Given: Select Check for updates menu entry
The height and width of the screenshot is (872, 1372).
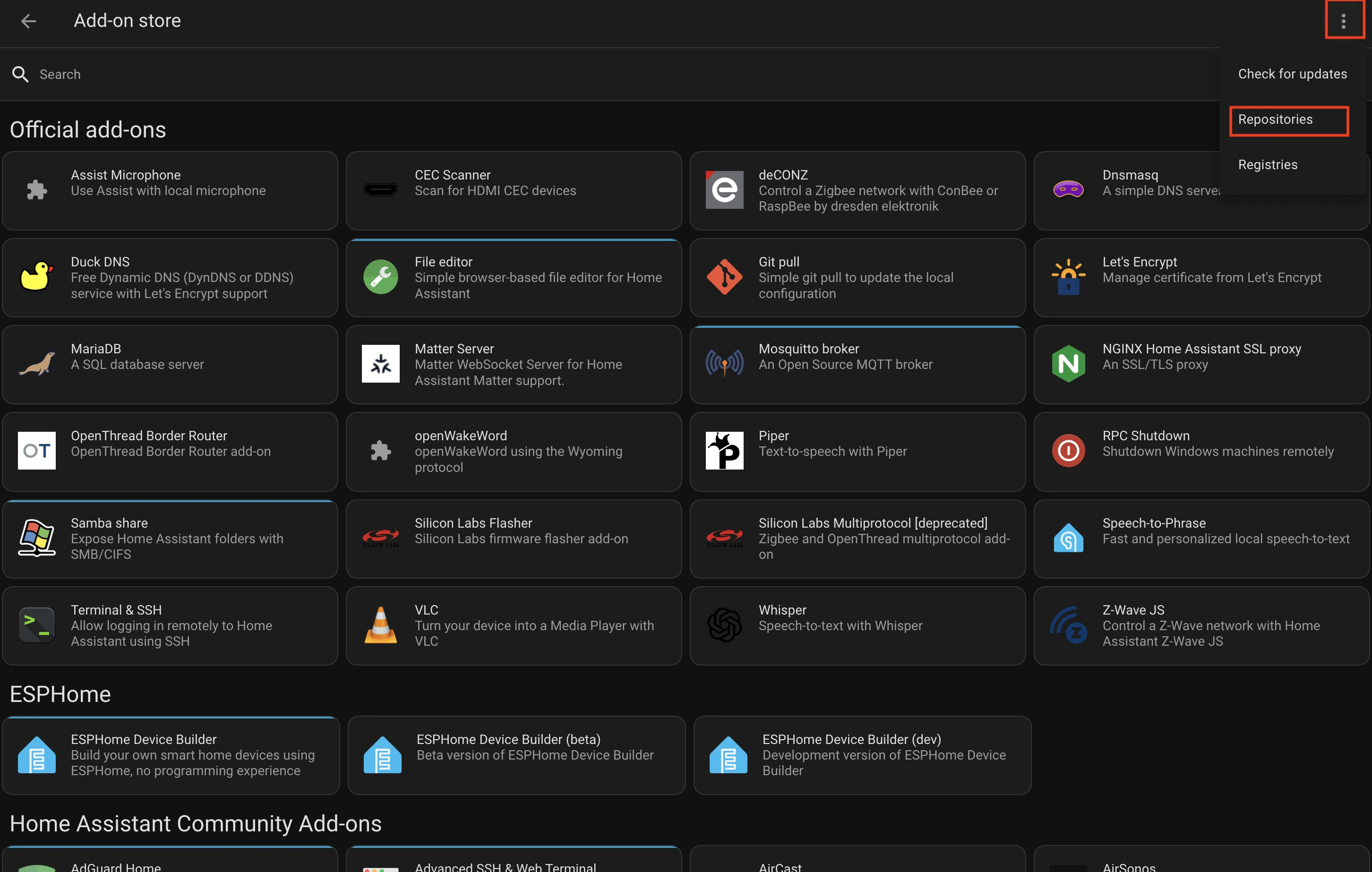Looking at the screenshot, I should pos(1292,74).
